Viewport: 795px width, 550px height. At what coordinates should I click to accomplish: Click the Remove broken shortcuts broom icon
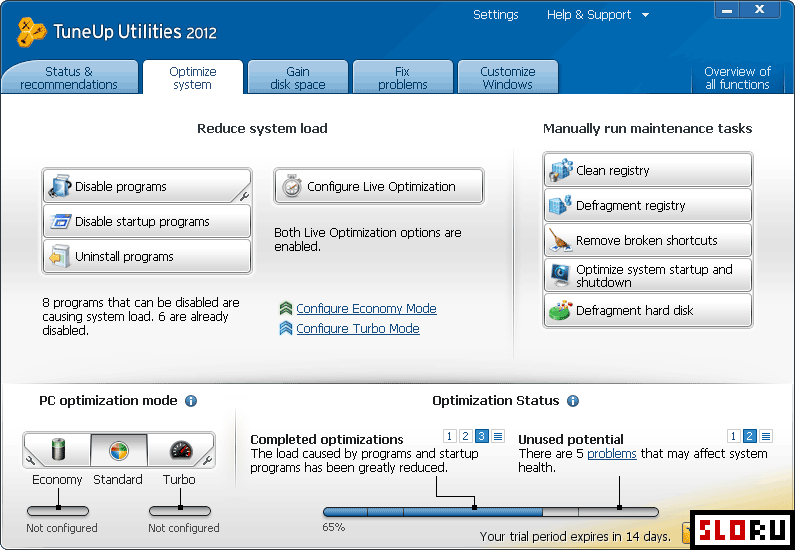[x=560, y=240]
